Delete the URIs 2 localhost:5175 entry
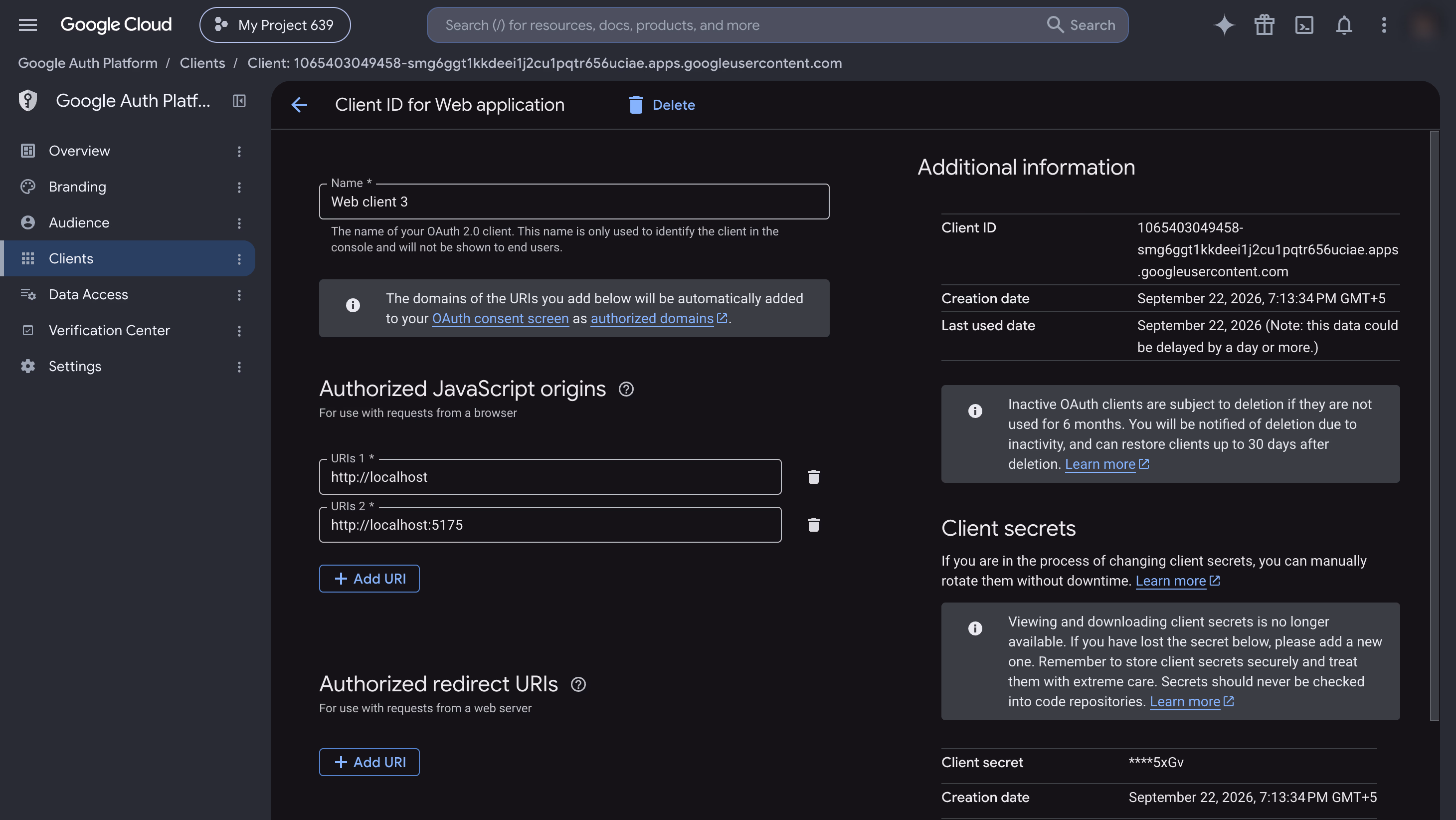The height and width of the screenshot is (820, 1456). tap(813, 525)
